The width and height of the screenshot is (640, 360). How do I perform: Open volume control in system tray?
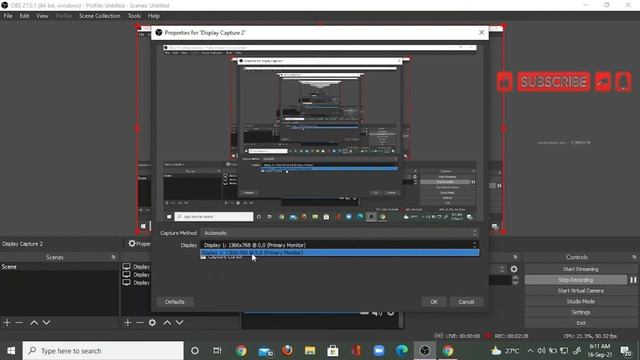point(541,351)
